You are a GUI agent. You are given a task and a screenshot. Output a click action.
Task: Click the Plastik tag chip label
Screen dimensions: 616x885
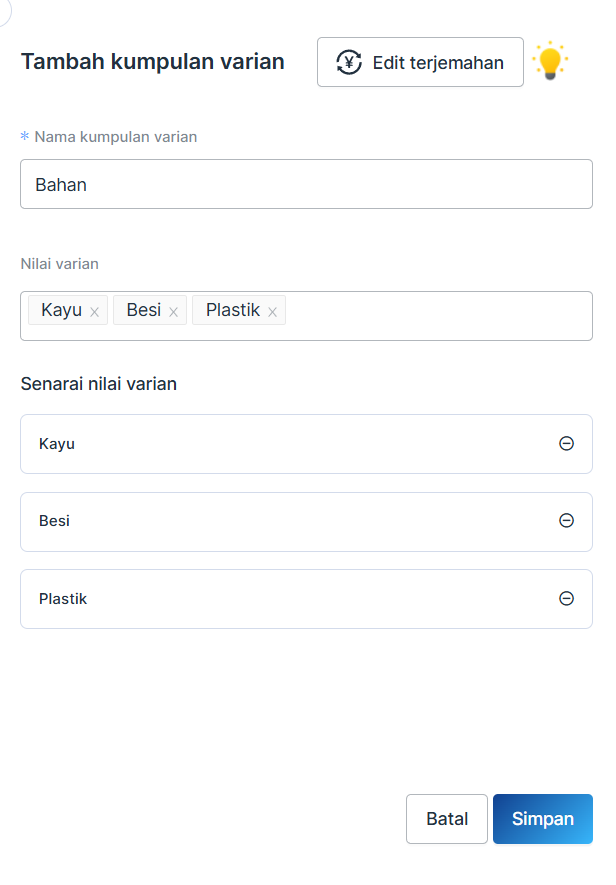click(232, 311)
